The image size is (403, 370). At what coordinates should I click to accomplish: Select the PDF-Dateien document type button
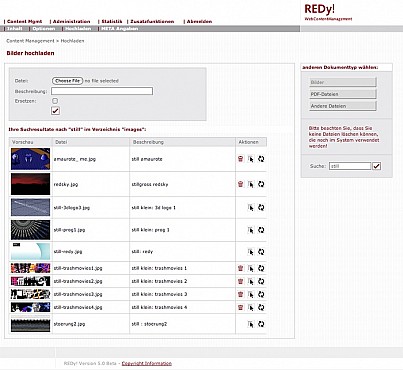343,94
